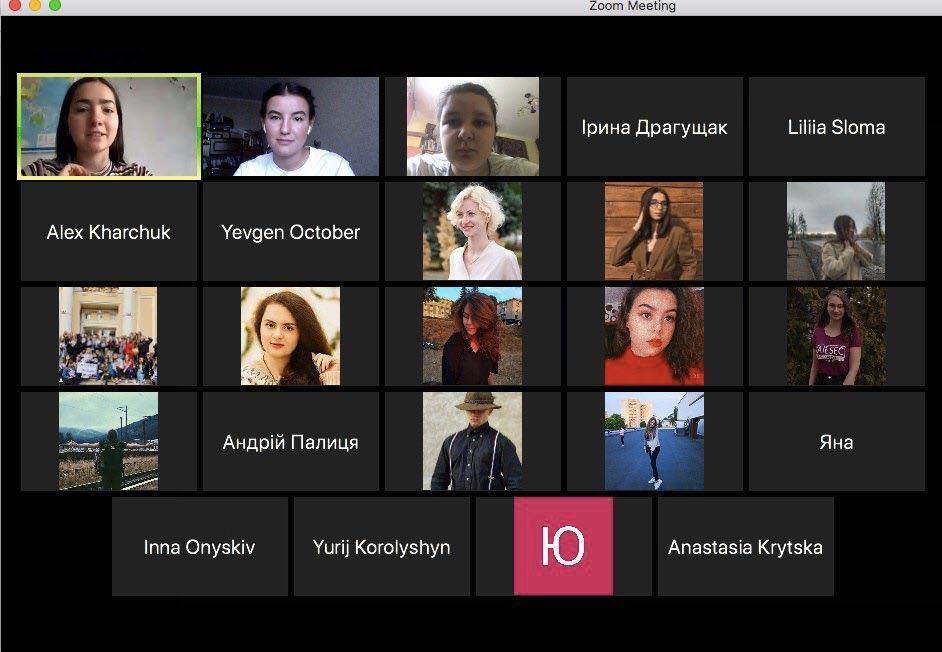This screenshot has height=652, width=942.
Task: Select the profile photo with hat and suspenders
Action: 472,441
